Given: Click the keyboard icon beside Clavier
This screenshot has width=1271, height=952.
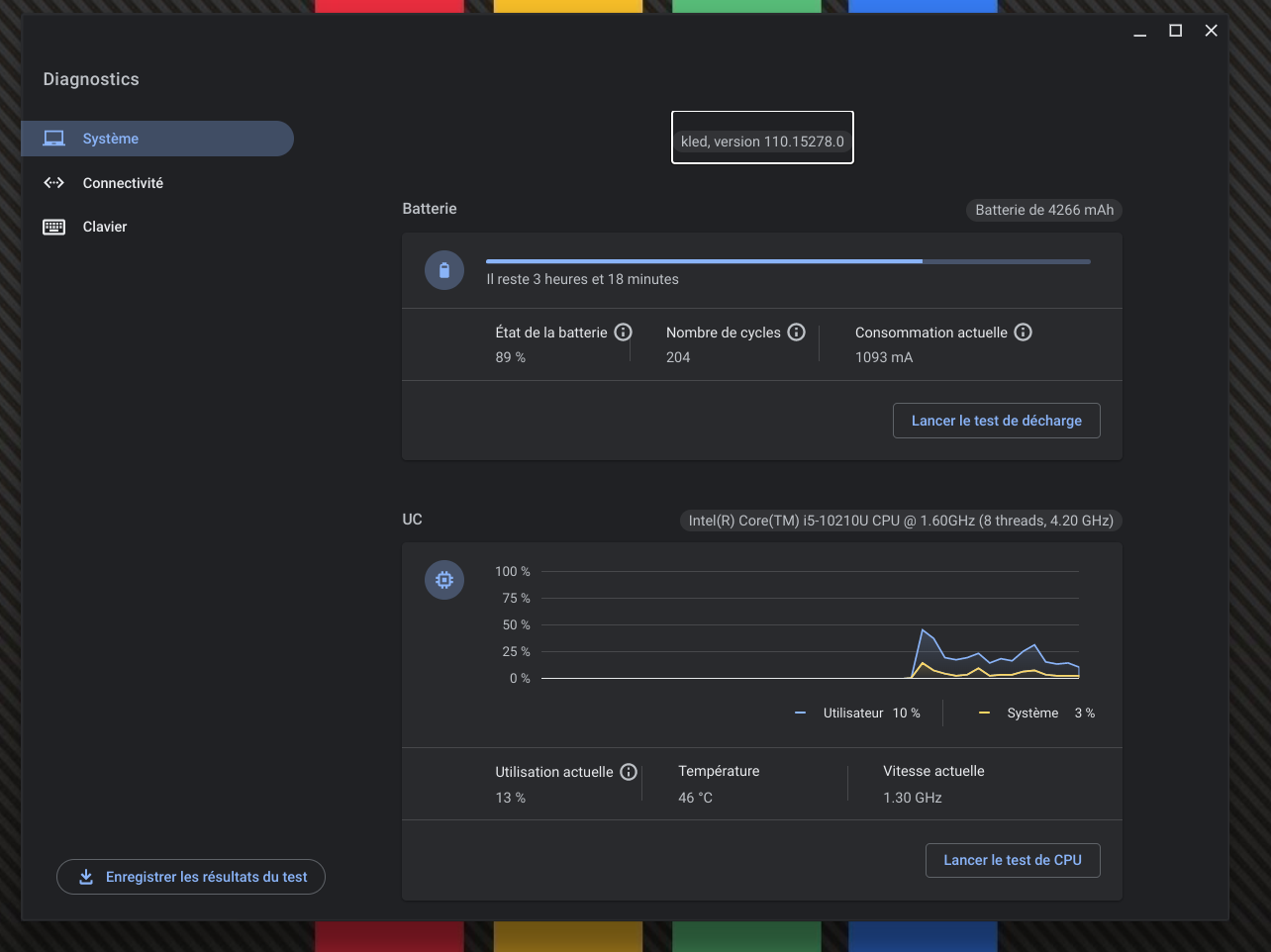Looking at the screenshot, I should coord(54,227).
